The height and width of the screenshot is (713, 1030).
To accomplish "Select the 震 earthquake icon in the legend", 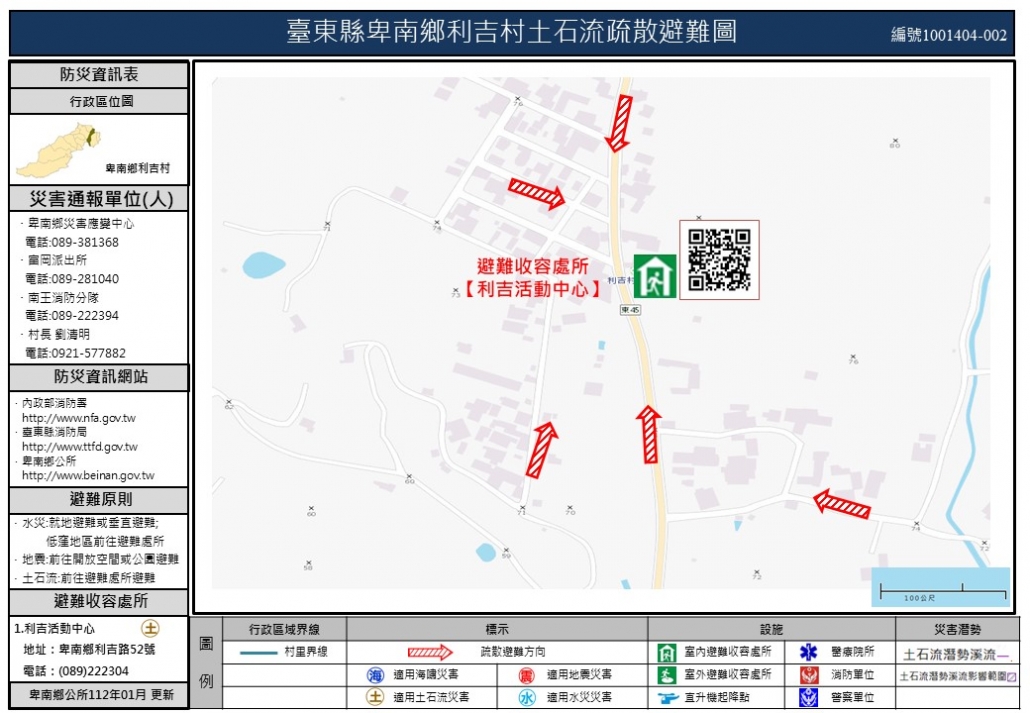I will tap(526, 675).
